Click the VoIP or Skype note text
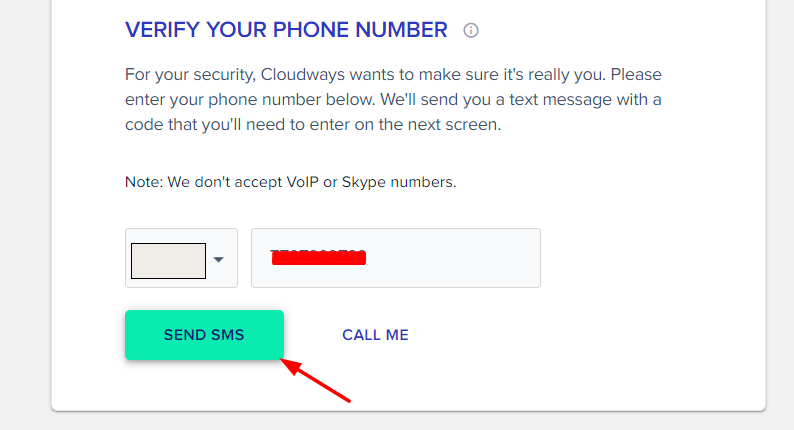Viewport: 794px width, 430px height. pos(290,182)
